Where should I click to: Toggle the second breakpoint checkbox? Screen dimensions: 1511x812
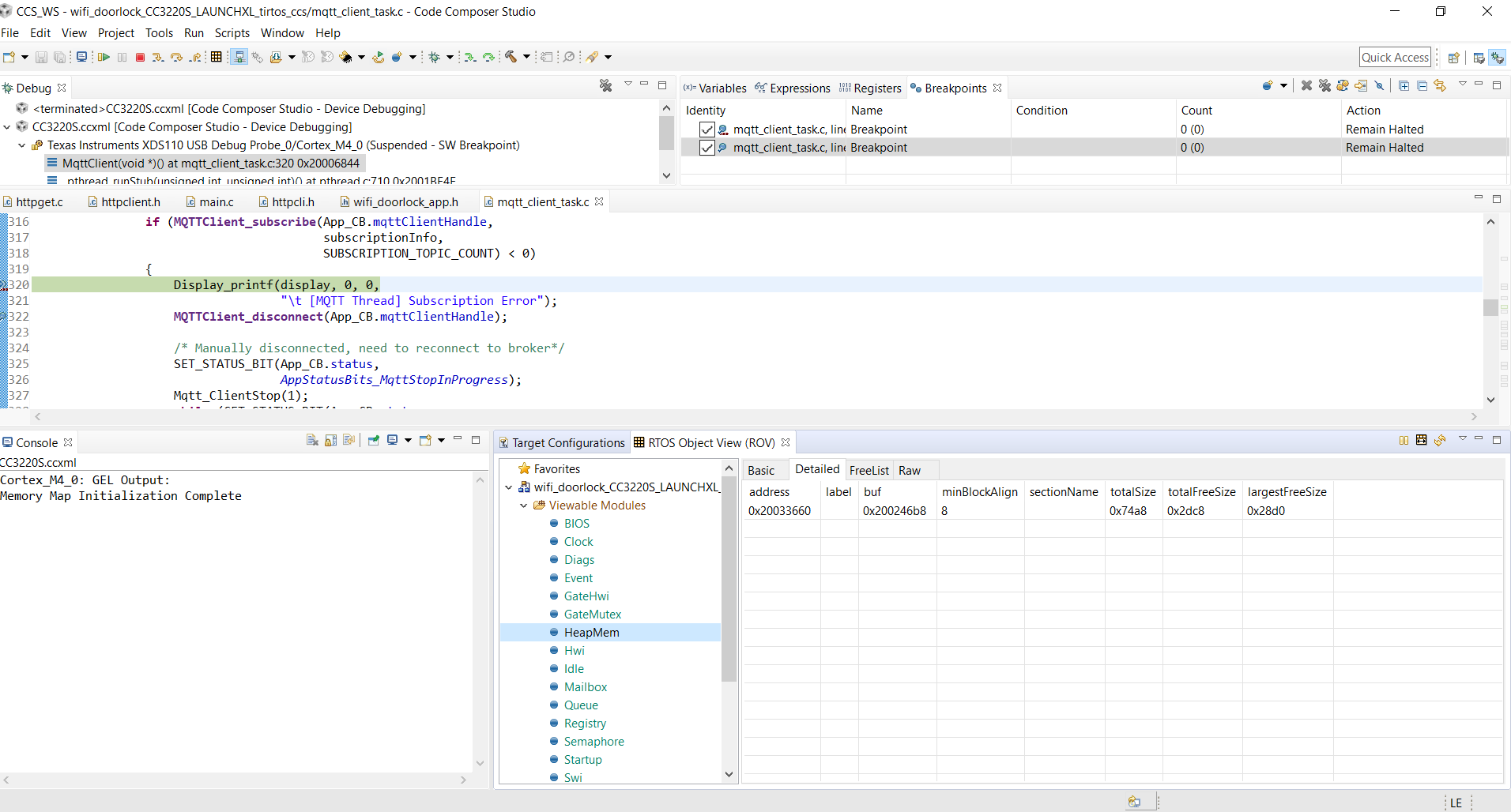[707, 148]
